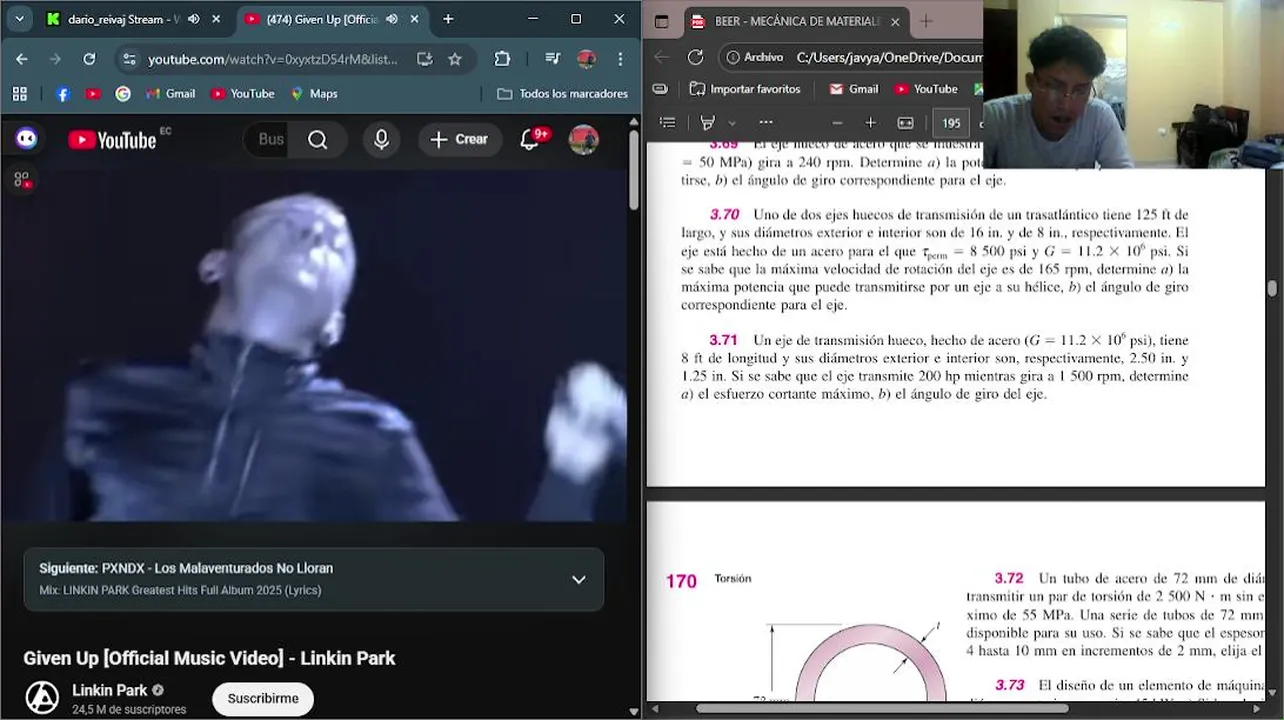This screenshot has height=720, width=1284.
Task: Select PDF highlight tool
Action: pyautogui.click(x=708, y=123)
